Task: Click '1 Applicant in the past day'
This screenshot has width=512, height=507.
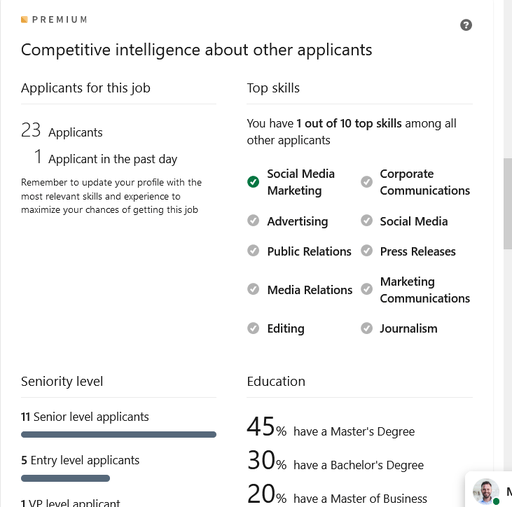Action: tap(106, 157)
